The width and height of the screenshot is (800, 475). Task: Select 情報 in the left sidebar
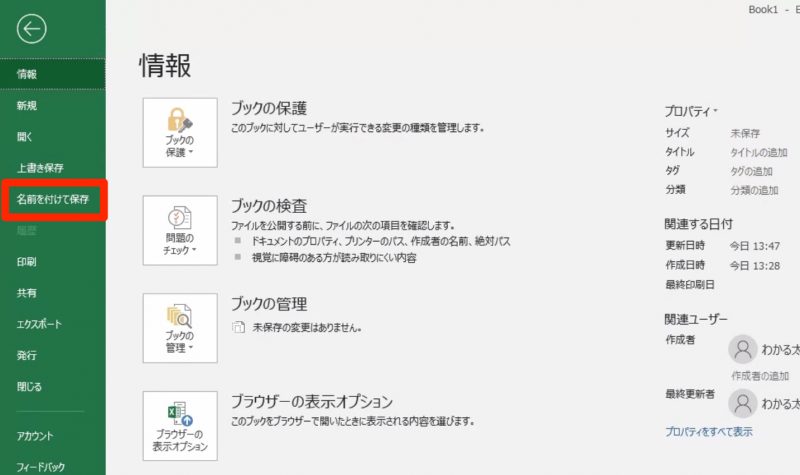(x=27, y=74)
